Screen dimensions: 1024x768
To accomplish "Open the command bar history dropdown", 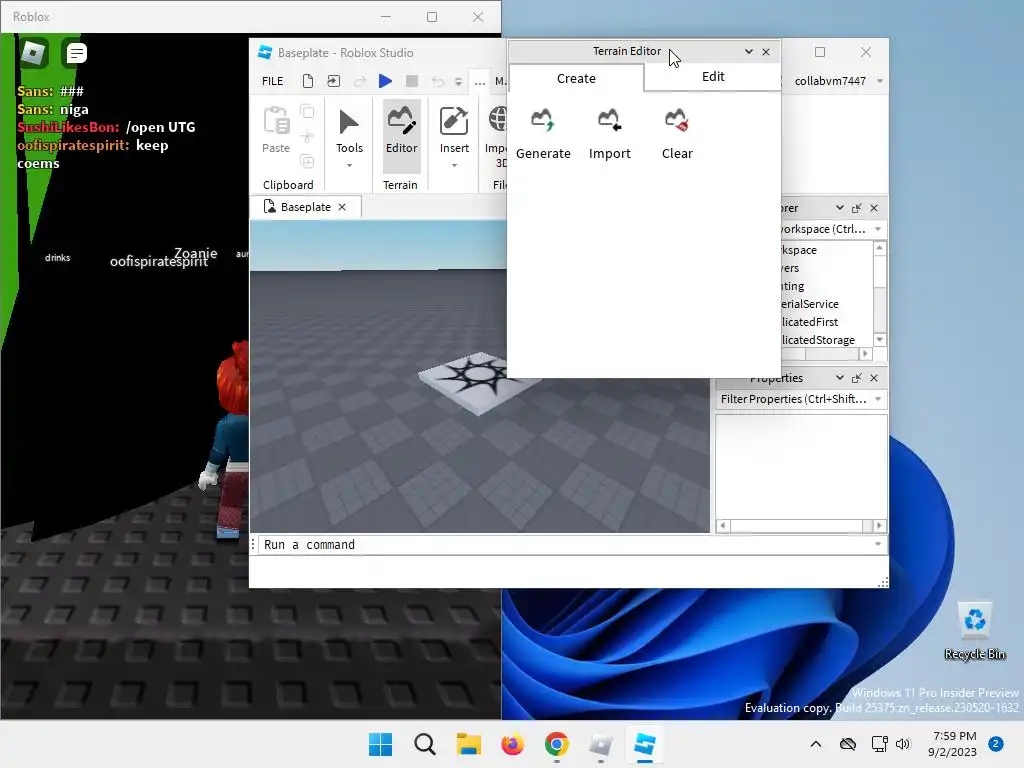I will [x=878, y=544].
